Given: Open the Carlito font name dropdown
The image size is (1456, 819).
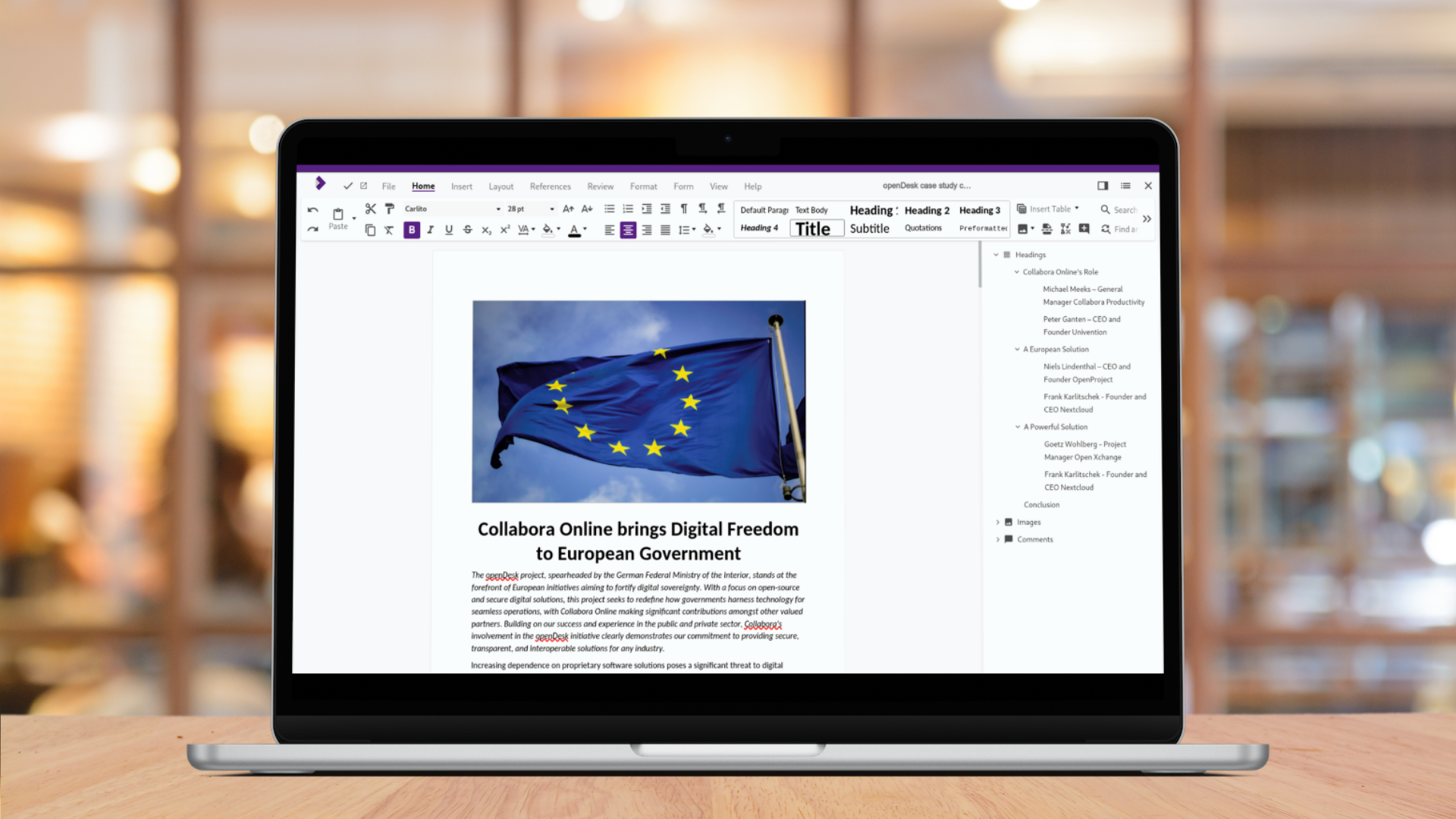Looking at the screenshot, I should click(498, 209).
